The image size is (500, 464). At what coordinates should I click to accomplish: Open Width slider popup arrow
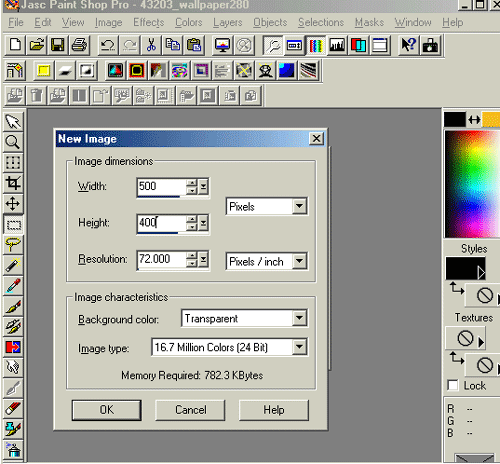point(203,187)
